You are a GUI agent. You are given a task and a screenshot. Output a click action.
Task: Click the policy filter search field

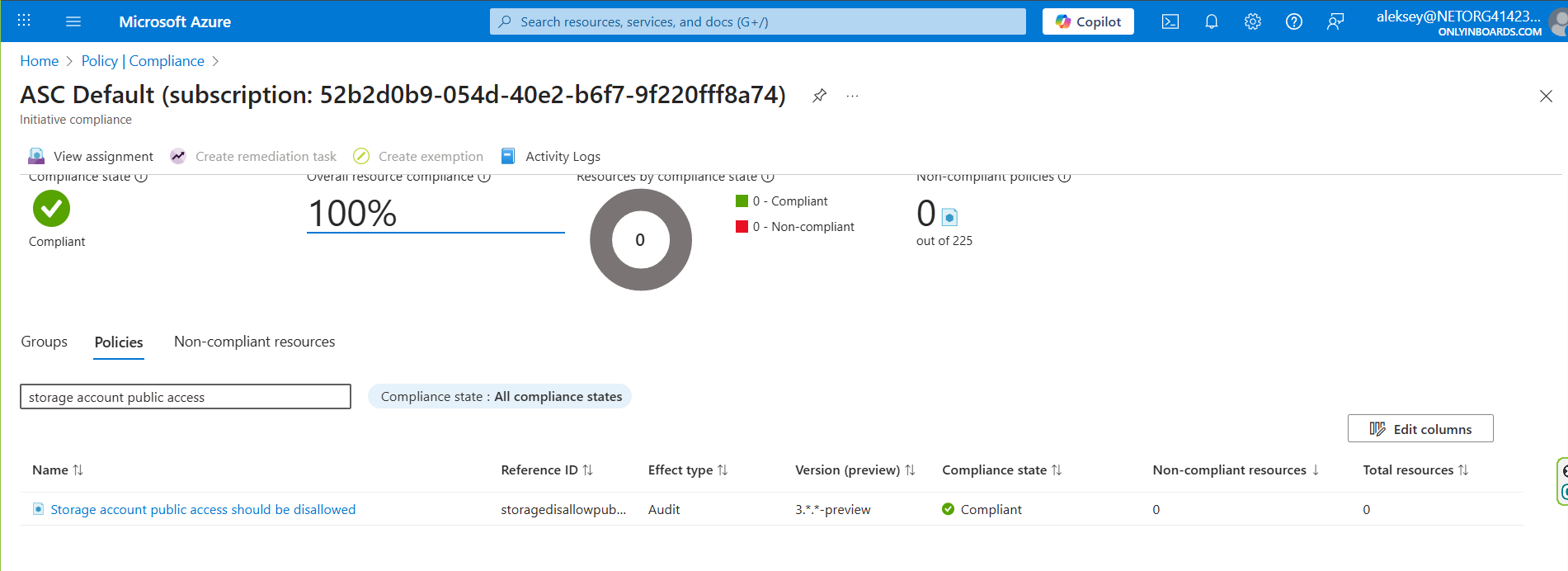click(x=186, y=396)
